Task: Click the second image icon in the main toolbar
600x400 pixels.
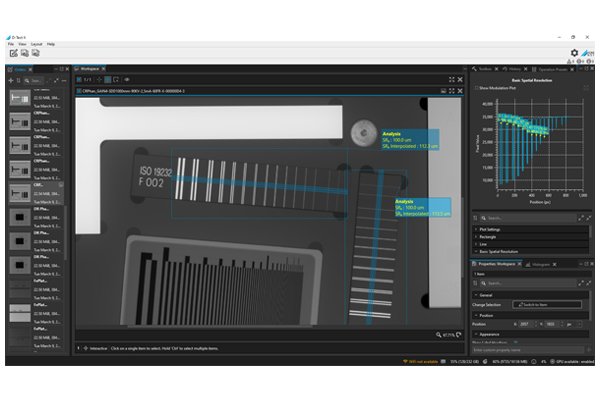Action: pyautogui.click(x=25, y=53)
